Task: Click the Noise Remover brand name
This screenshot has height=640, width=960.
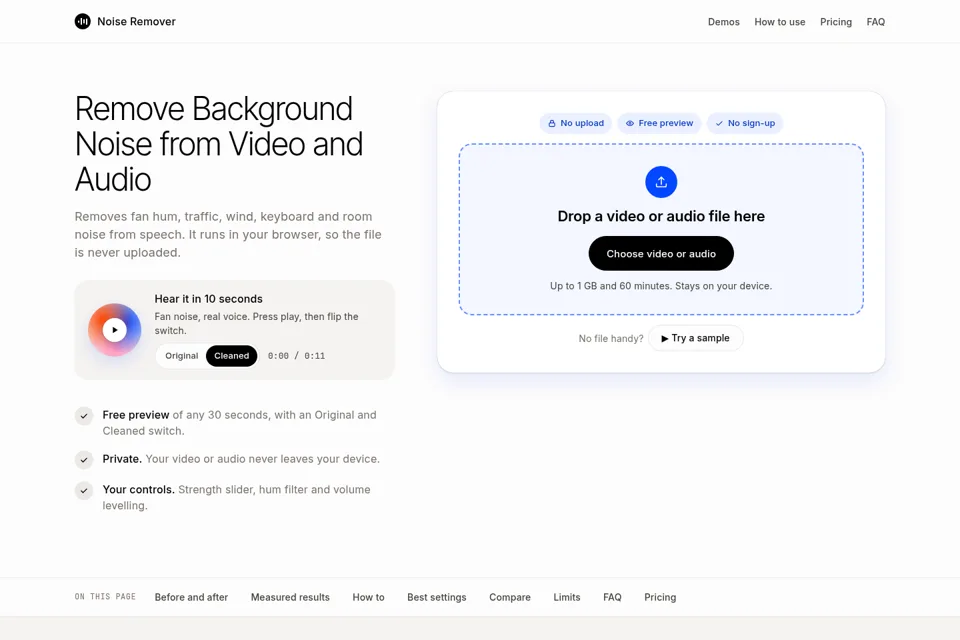Action: [137, 21]
